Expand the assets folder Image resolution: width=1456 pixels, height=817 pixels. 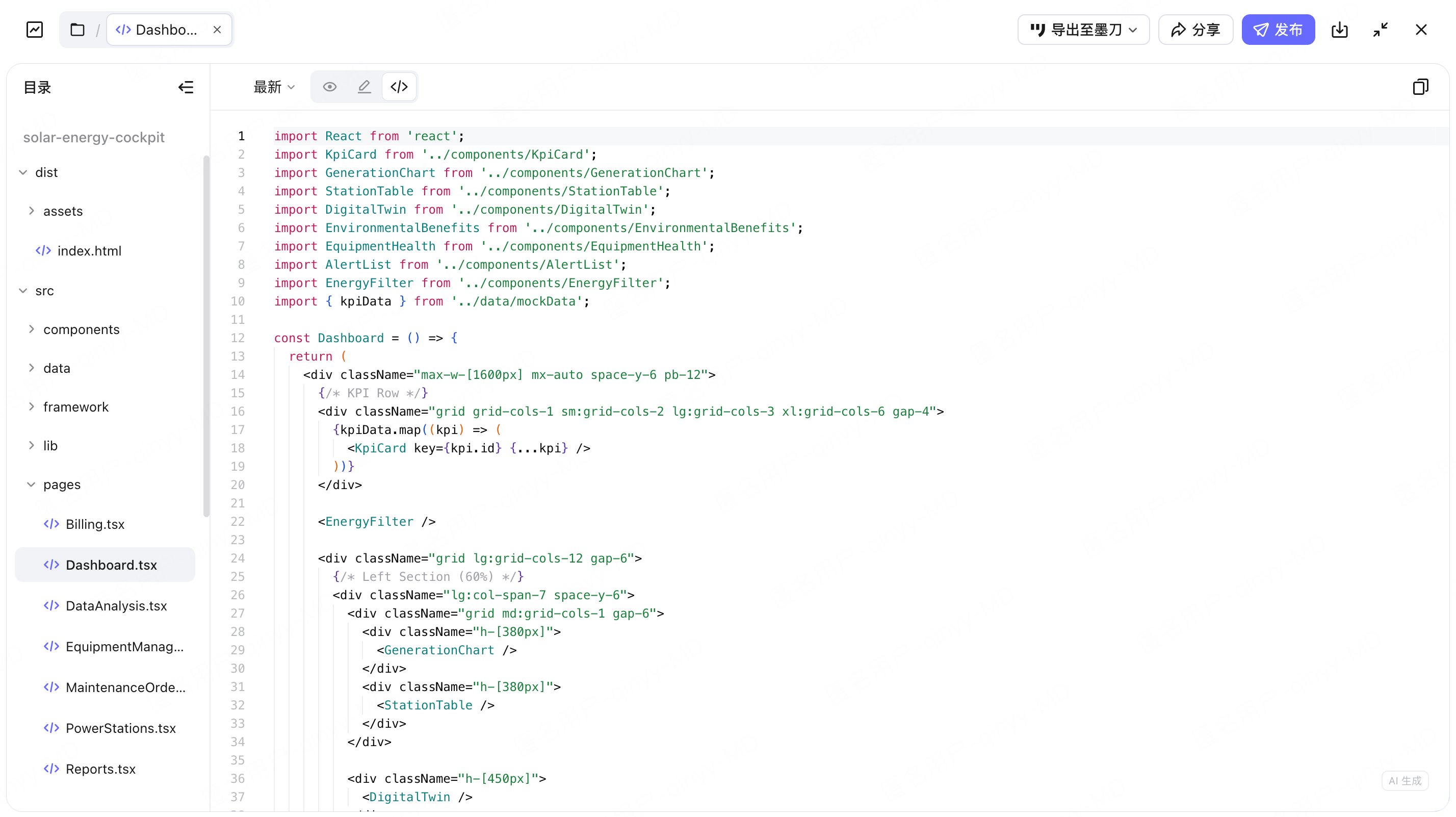coord(31,211)
